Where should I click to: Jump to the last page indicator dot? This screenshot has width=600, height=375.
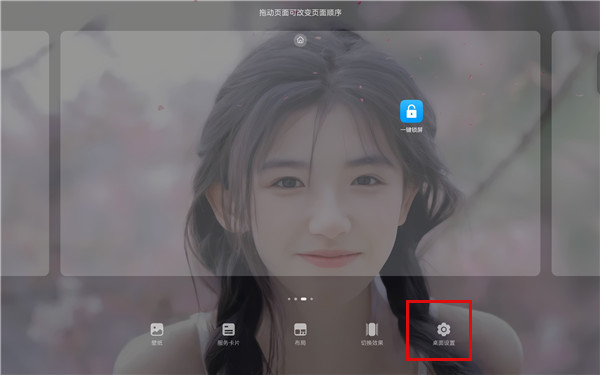click(311, 299)
